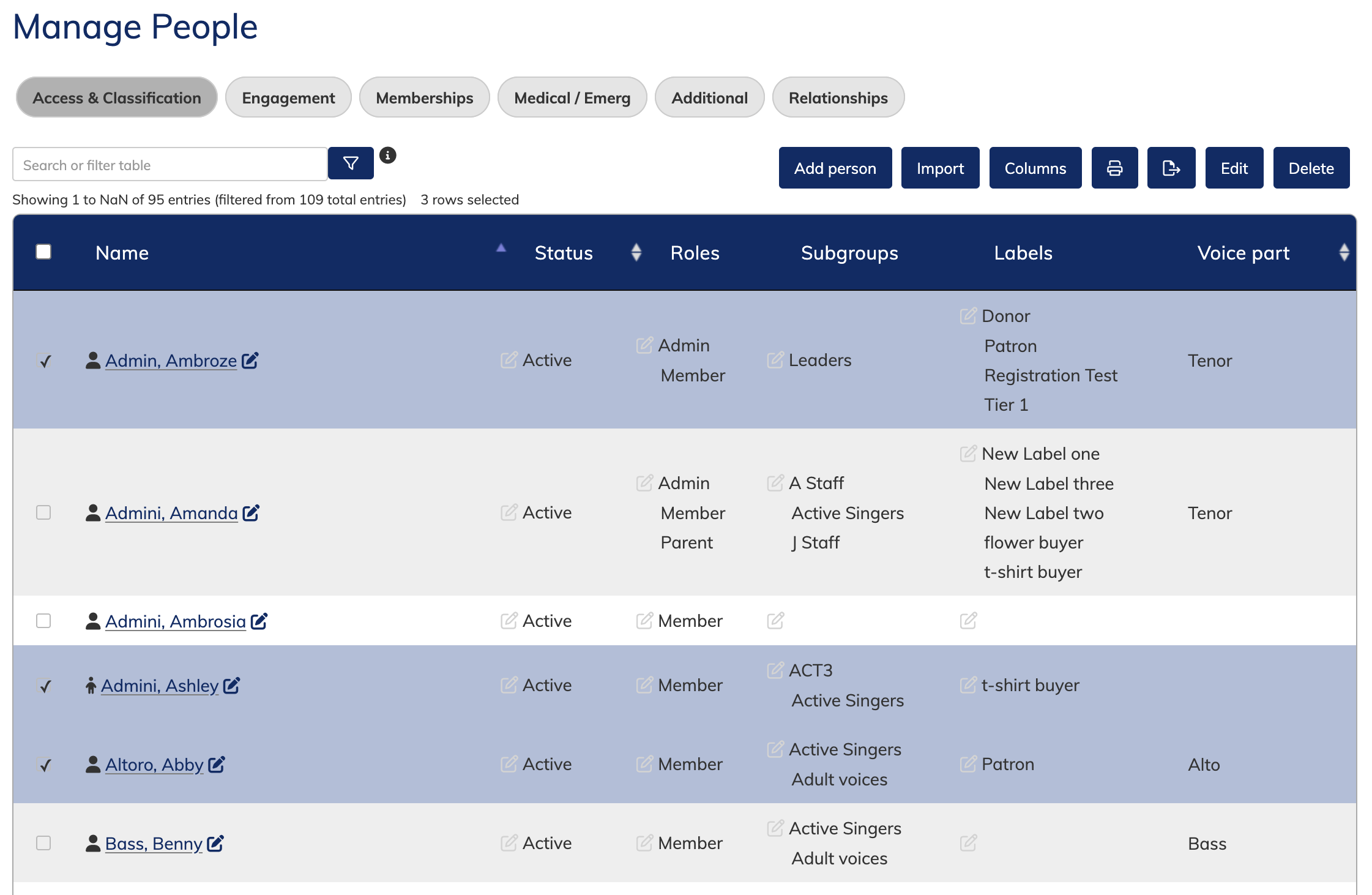The image size is (1372, 895).
Task: Toggle the select-all checkbox in header
Action: tap(43, 252)
